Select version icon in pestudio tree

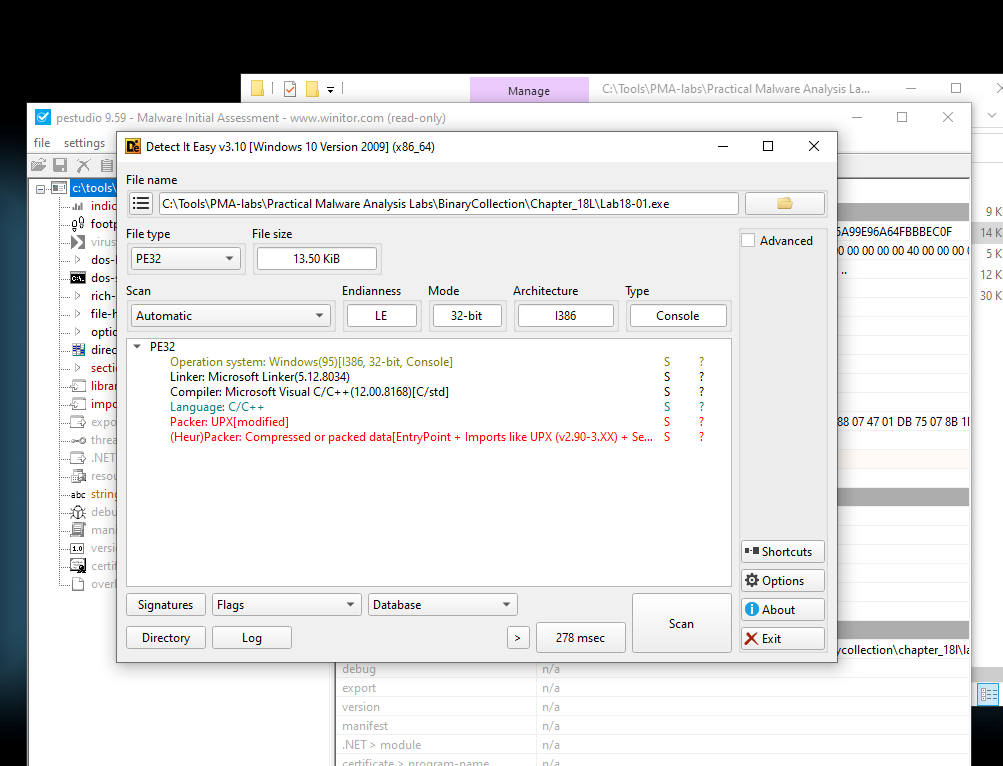point(77,548)
